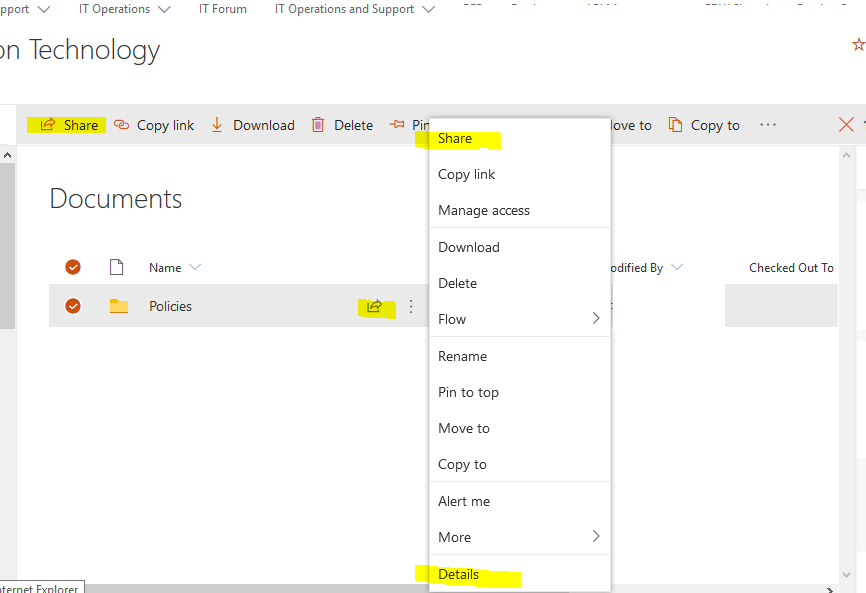Click the Policies folder icon
Viewport: 866px width, 593px height.
coord(119,306)
